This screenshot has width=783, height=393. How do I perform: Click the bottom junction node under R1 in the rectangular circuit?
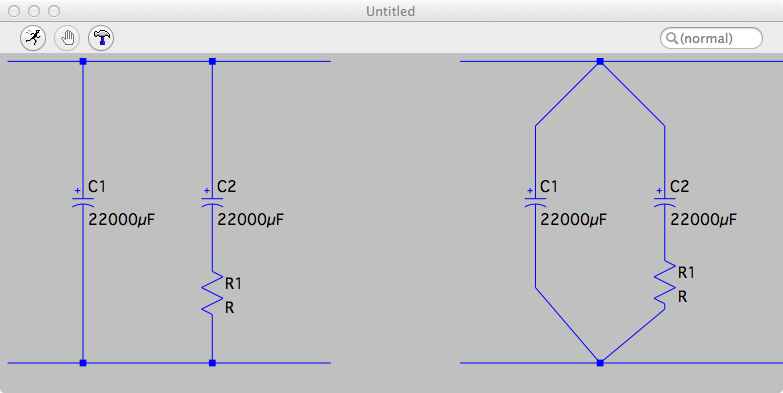pyautogui.click(x=212, y=363)
